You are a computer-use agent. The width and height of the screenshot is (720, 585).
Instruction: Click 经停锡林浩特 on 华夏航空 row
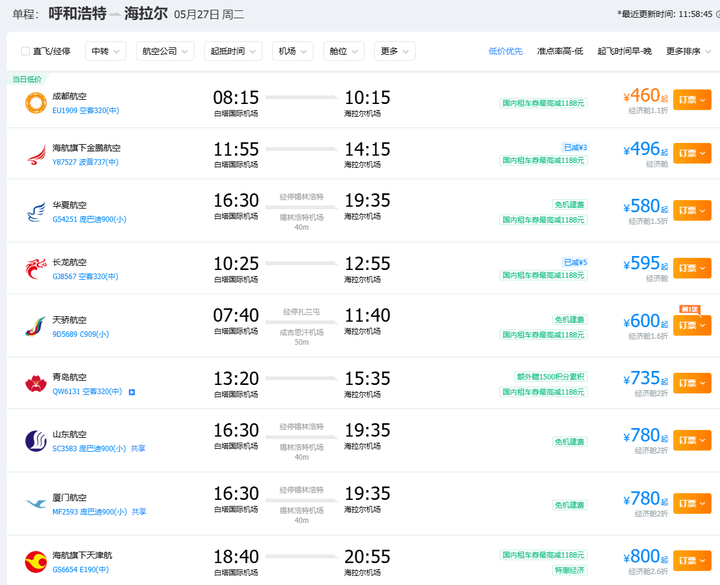302,197
